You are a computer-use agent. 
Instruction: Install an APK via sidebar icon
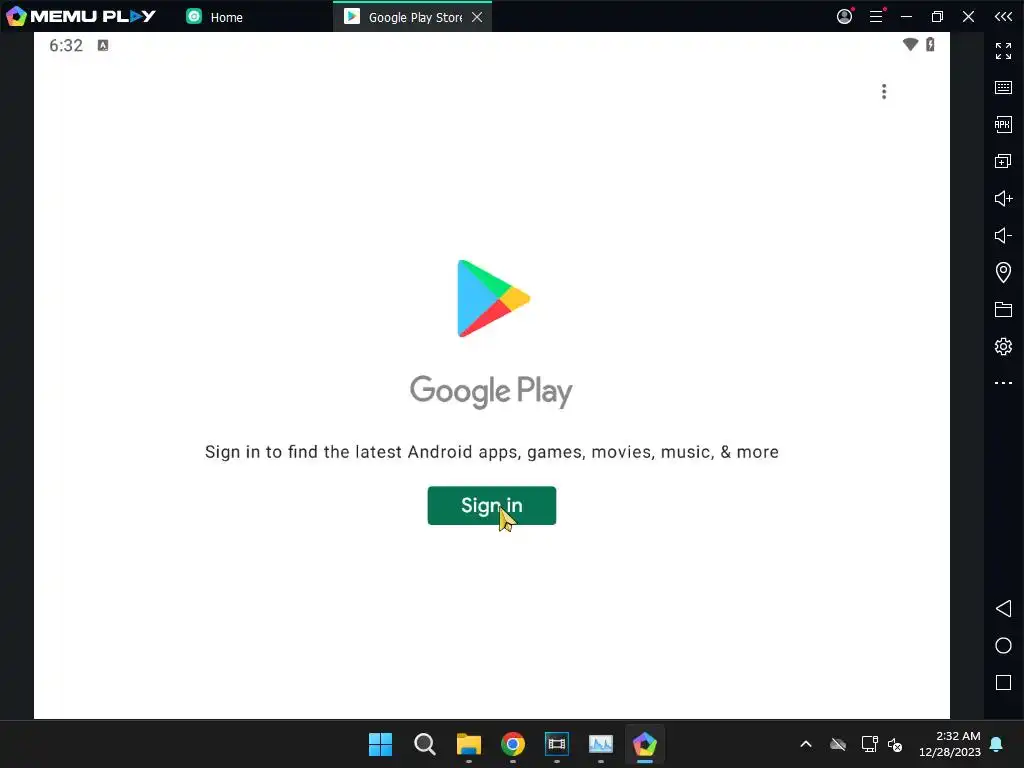(1003, 124)
